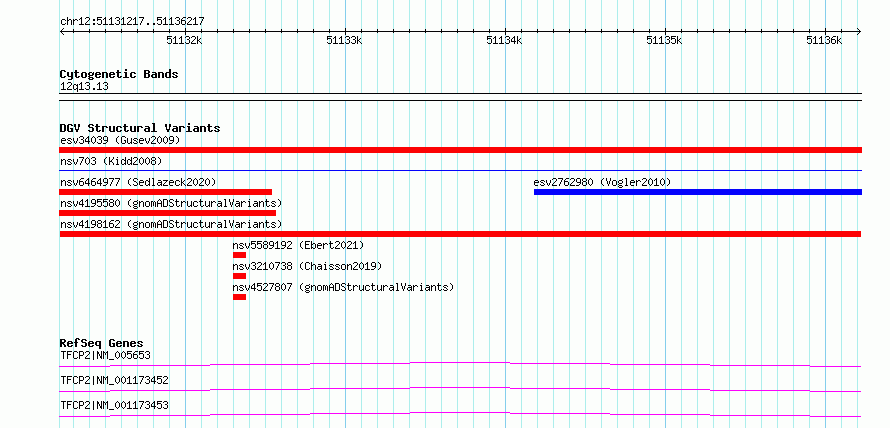This screenshot has height=428, width=890.
Task: Click the 51136k ruler tick label
Action: (x=825, y=40)
